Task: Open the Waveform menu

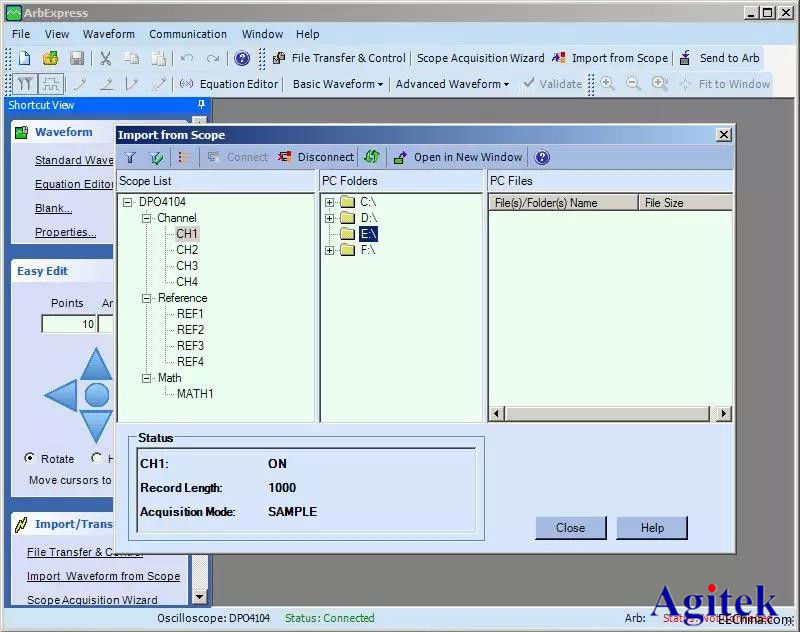Action: click(109, 34)
